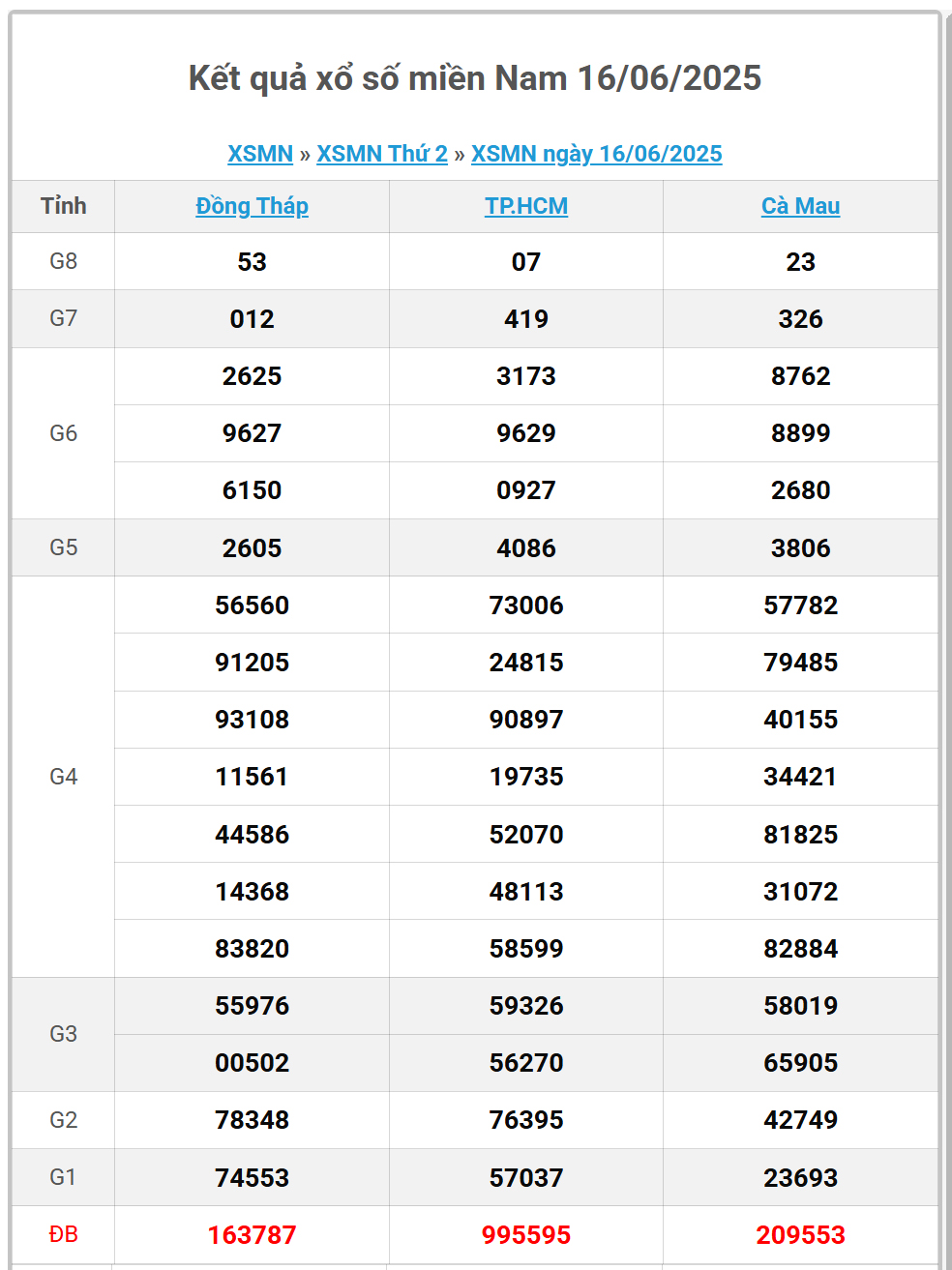Viewport: 952px width, 1270px height.
Task: Open the XSMN breadcrumb link
Action: 260,154
